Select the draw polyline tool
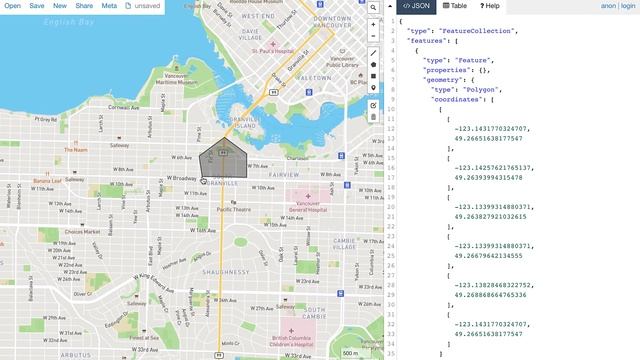640x360 pixels. tap(373, 53)
